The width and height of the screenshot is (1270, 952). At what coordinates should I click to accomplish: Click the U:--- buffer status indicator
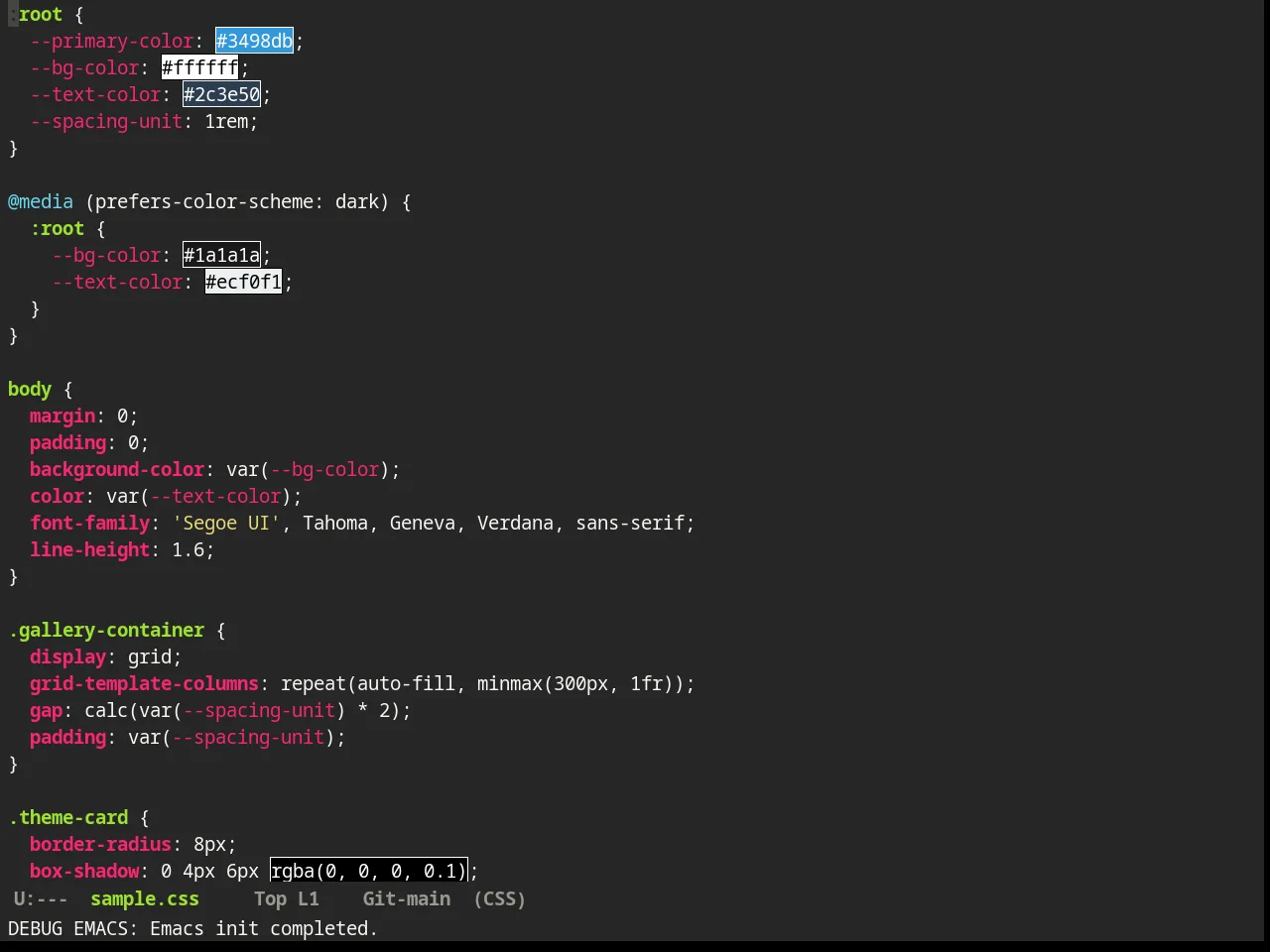[41, 898]
